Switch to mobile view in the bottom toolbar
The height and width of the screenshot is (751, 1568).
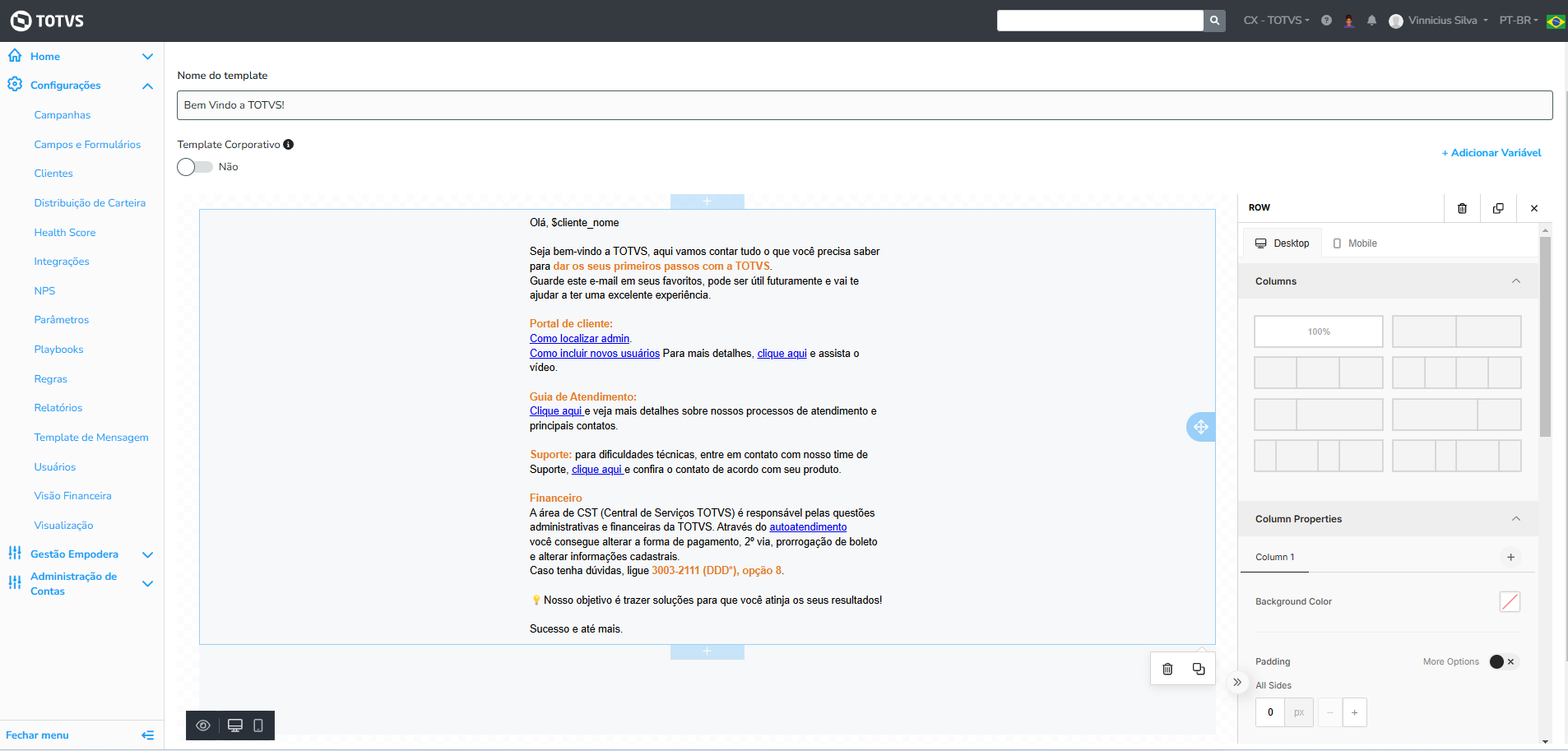coord(258,726)
